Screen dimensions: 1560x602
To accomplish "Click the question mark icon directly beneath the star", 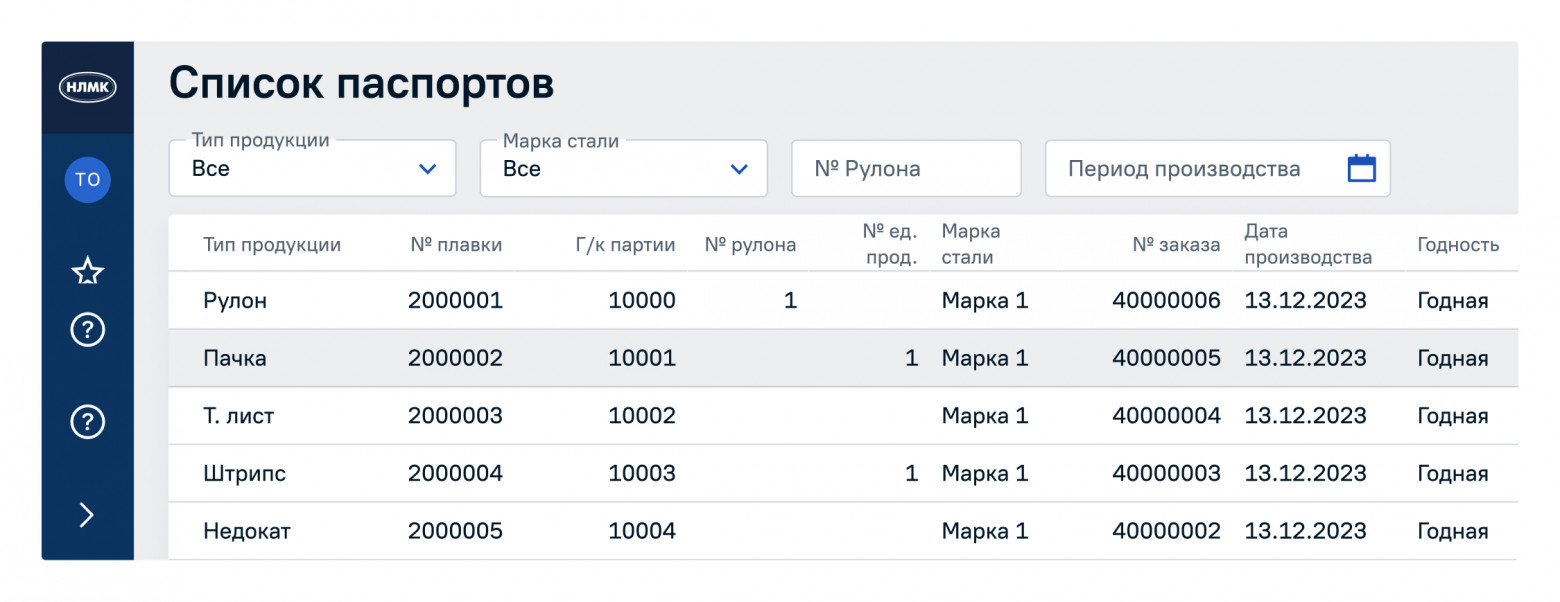I will (88, 329).
